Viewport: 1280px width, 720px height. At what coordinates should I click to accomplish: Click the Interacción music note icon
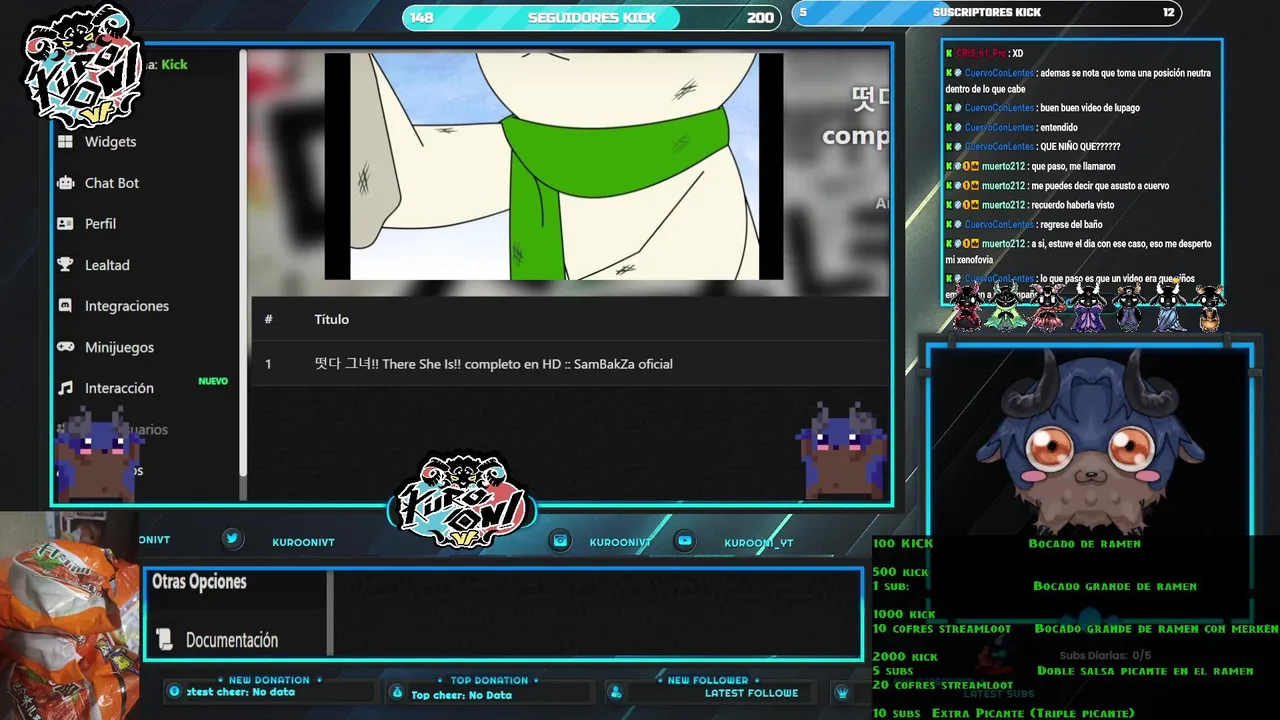click(65, 388)
